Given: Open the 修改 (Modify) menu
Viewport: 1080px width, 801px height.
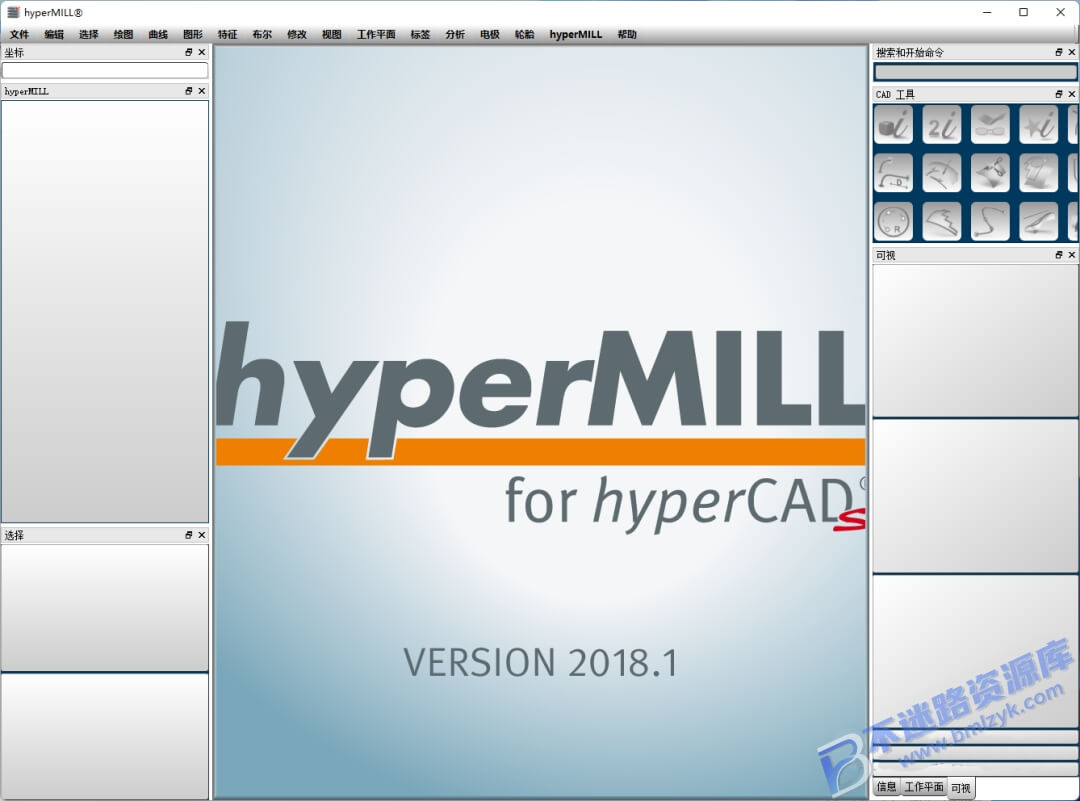Looking at the screenshot, I should coord(297,34).
